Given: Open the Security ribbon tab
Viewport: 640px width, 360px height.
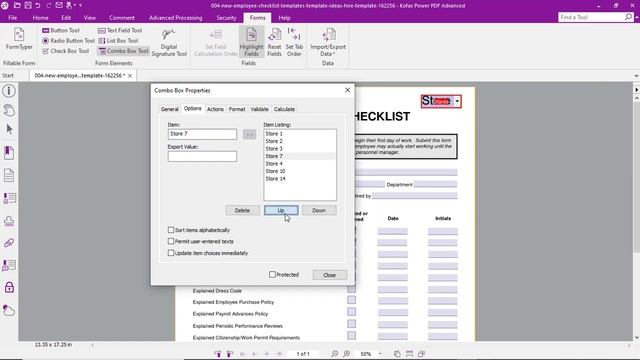Looking at the screenshot, I should (226, 18).
